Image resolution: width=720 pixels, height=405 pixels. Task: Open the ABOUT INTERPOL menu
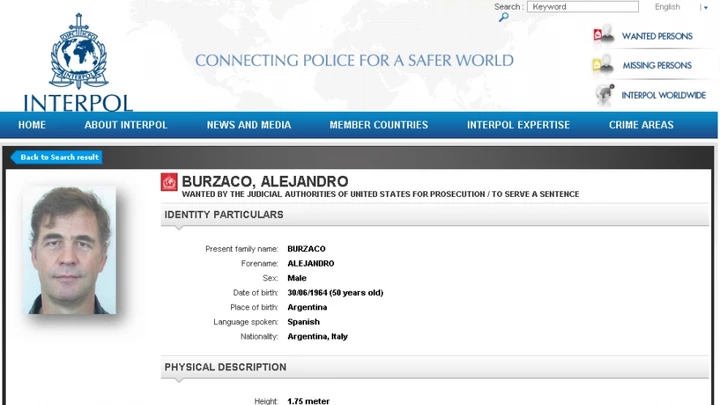[126, 125]
